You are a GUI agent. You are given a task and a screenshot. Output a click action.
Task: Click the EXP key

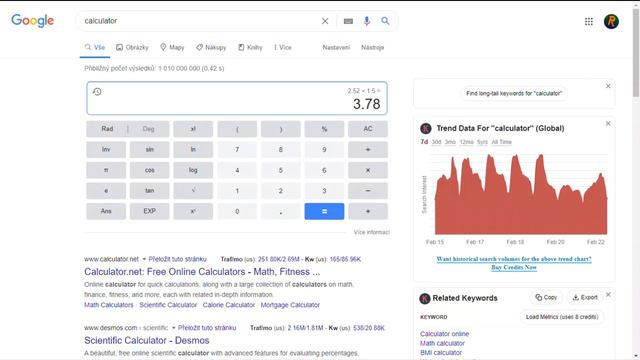(150, 211)
